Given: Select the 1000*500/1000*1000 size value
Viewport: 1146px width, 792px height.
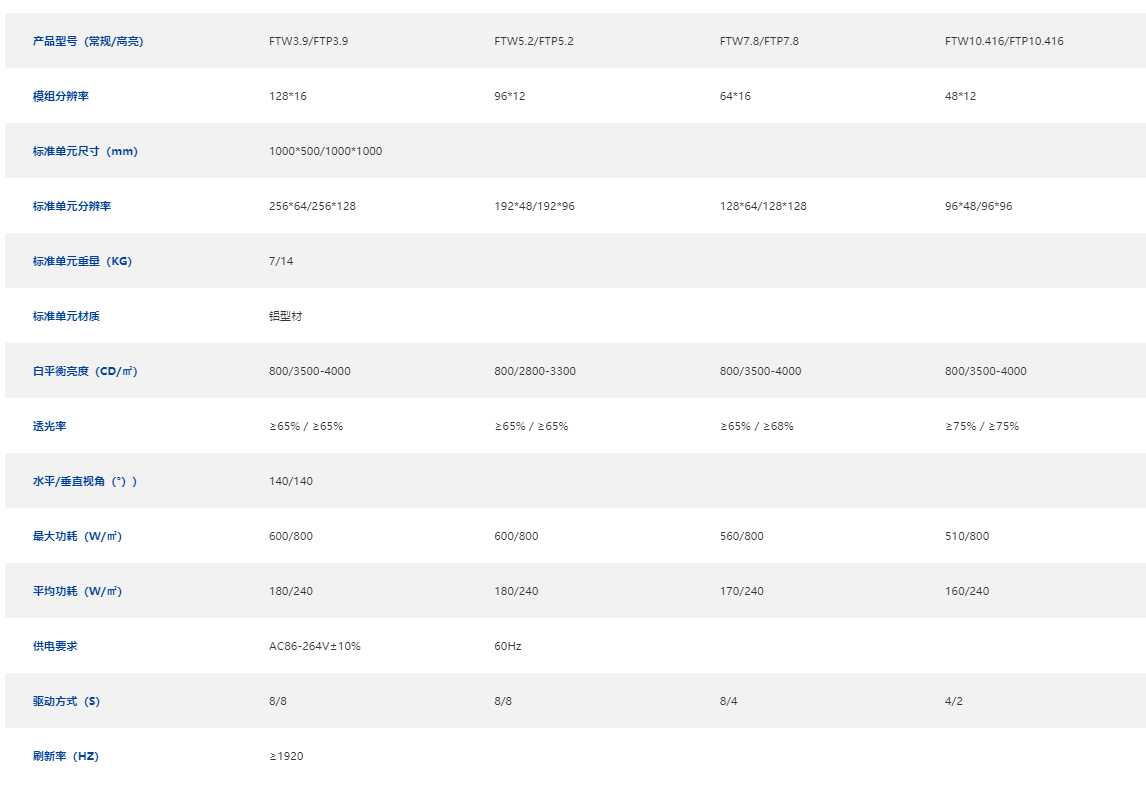Looking at the screenshot, I should click(x=325, y=151).
